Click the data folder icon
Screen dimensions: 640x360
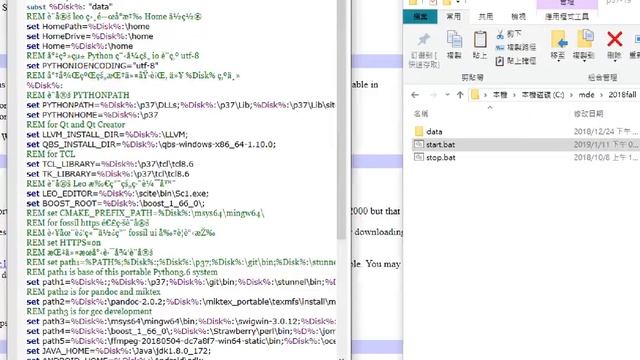click(419, 131)
